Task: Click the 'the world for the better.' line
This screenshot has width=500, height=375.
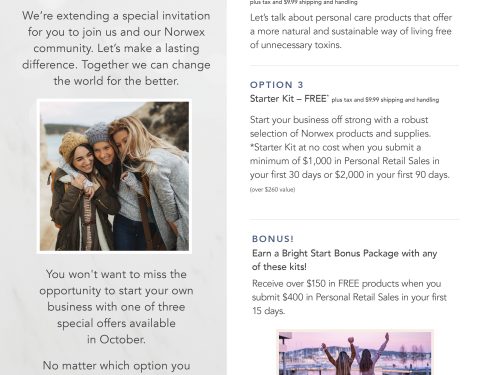Action: pos(116,81)
